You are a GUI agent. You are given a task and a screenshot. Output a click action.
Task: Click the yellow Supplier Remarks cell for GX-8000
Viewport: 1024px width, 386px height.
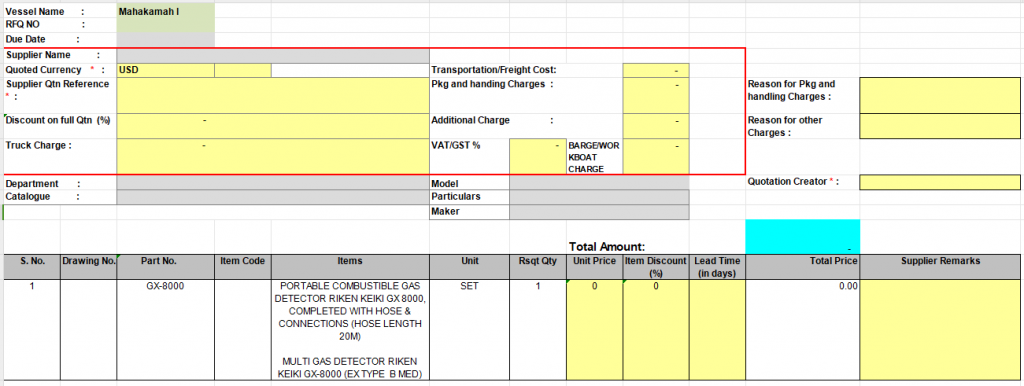(940, 330)
